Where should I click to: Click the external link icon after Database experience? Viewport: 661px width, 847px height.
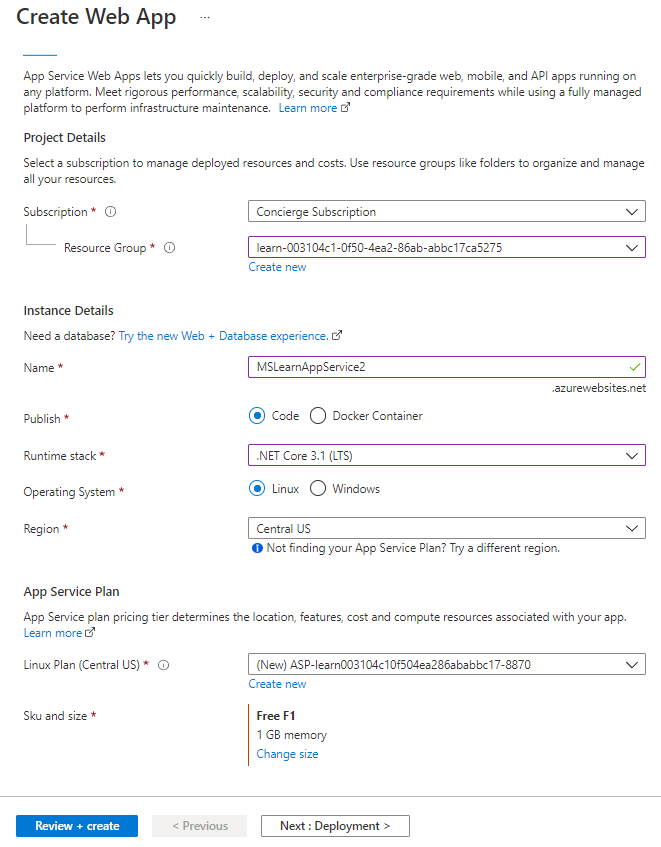[336, 335]
